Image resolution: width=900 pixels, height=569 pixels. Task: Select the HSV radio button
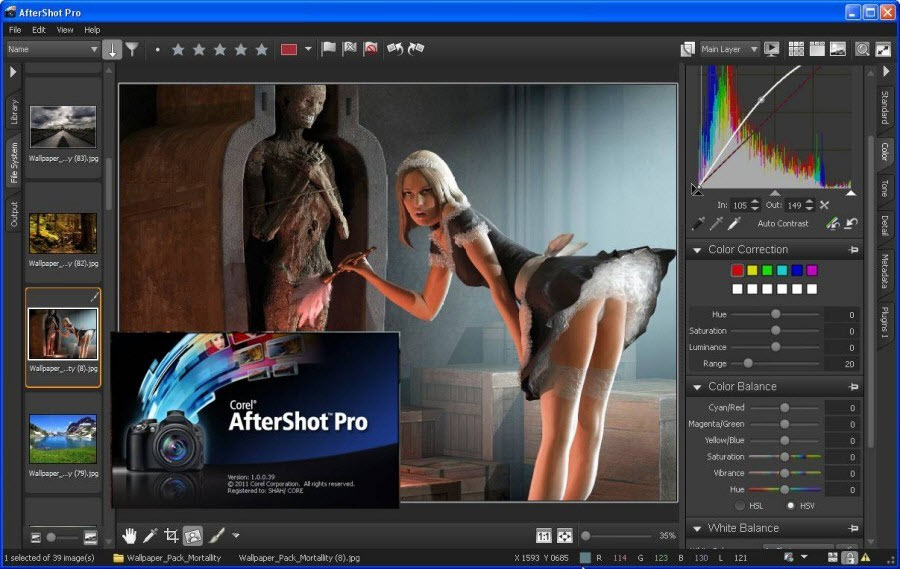791,505
